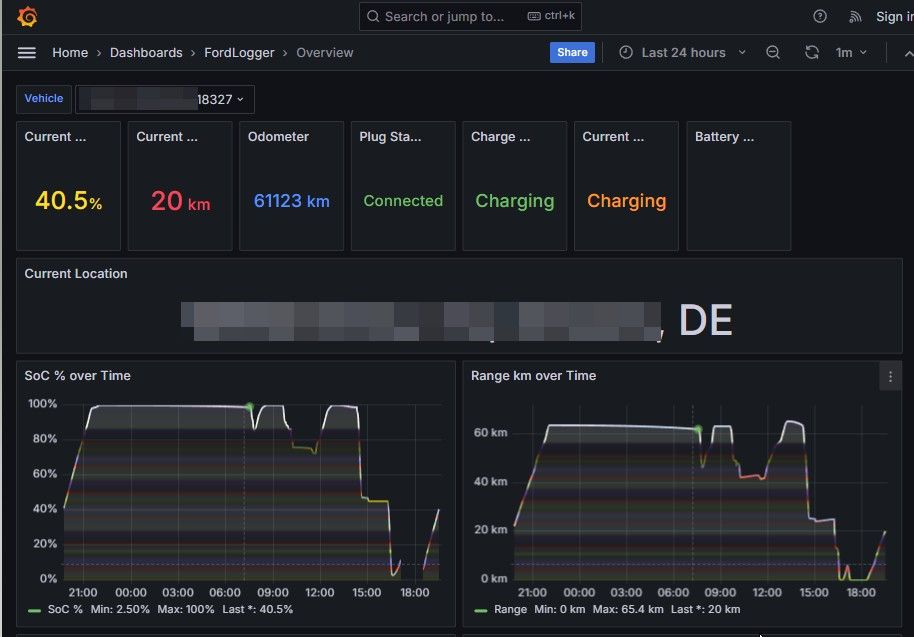This screenshot has width=914, height=637.
Task: Open the news feed RSS icon
Action: pos(855,17)
